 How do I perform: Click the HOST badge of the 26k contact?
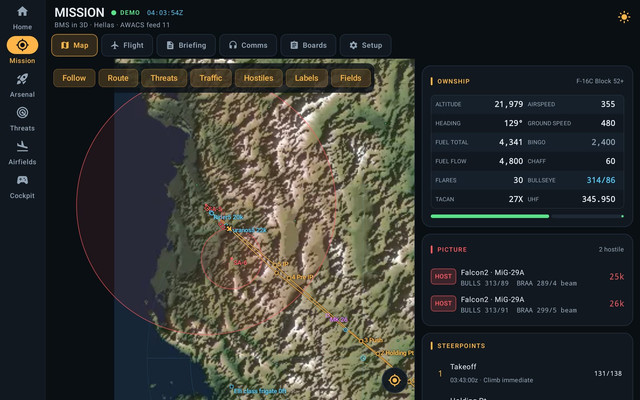click(443, 304)
